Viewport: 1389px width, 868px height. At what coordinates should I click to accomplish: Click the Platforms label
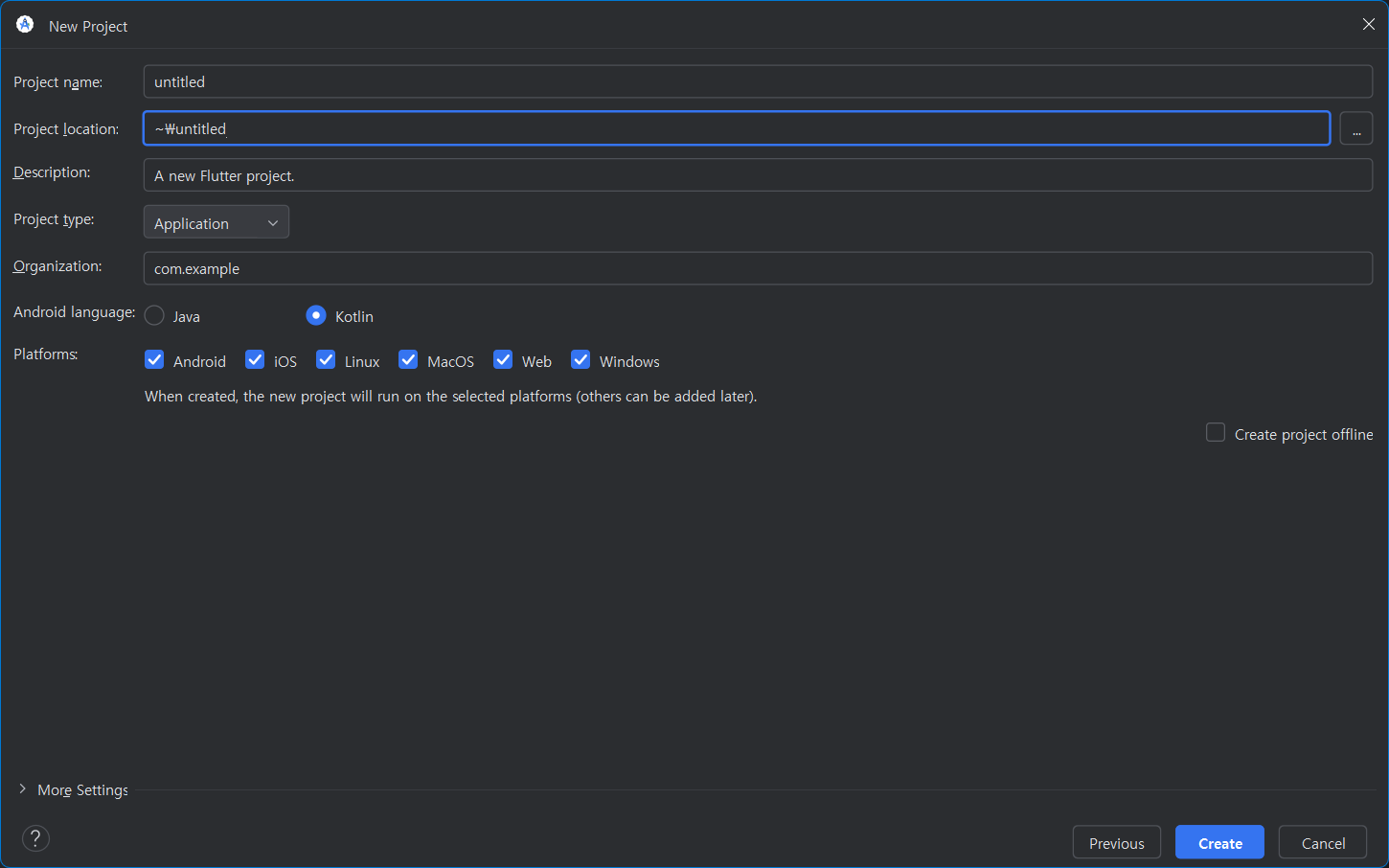[46, 354]
